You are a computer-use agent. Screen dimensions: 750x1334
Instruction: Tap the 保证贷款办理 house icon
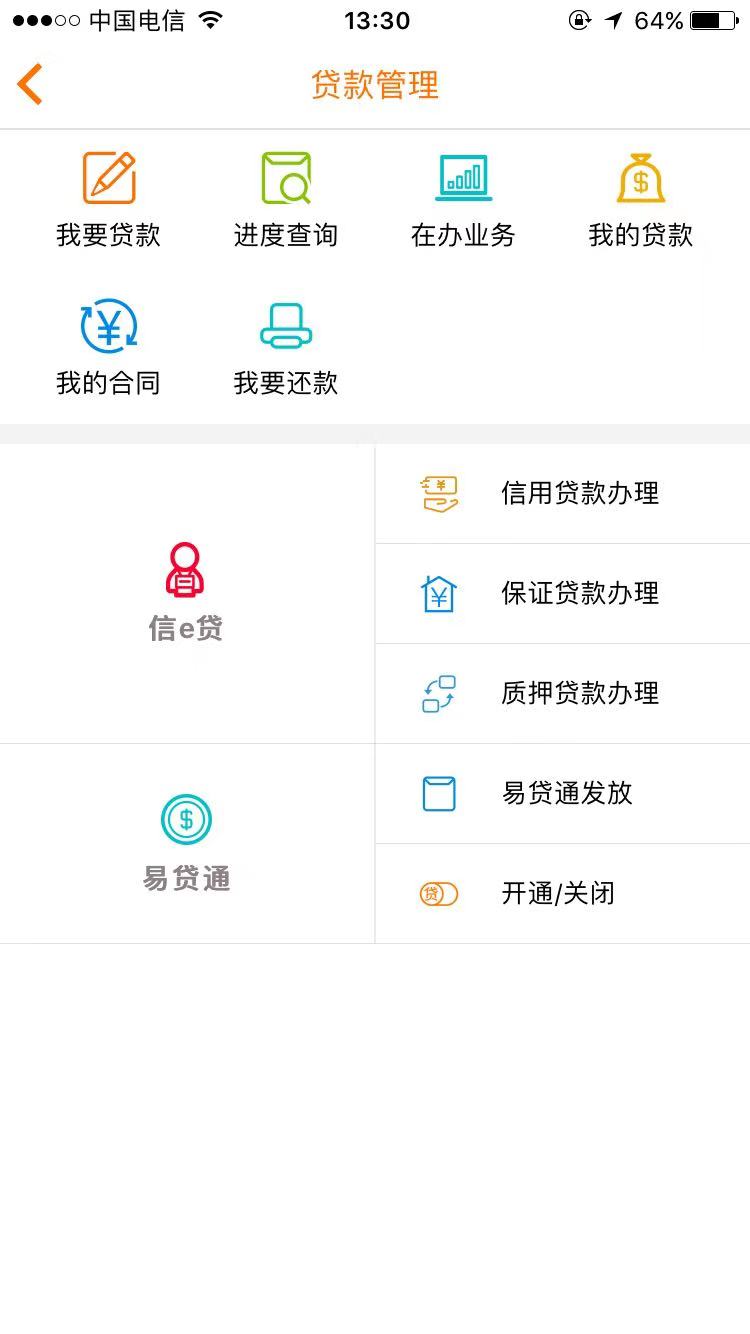coord(439,594)
